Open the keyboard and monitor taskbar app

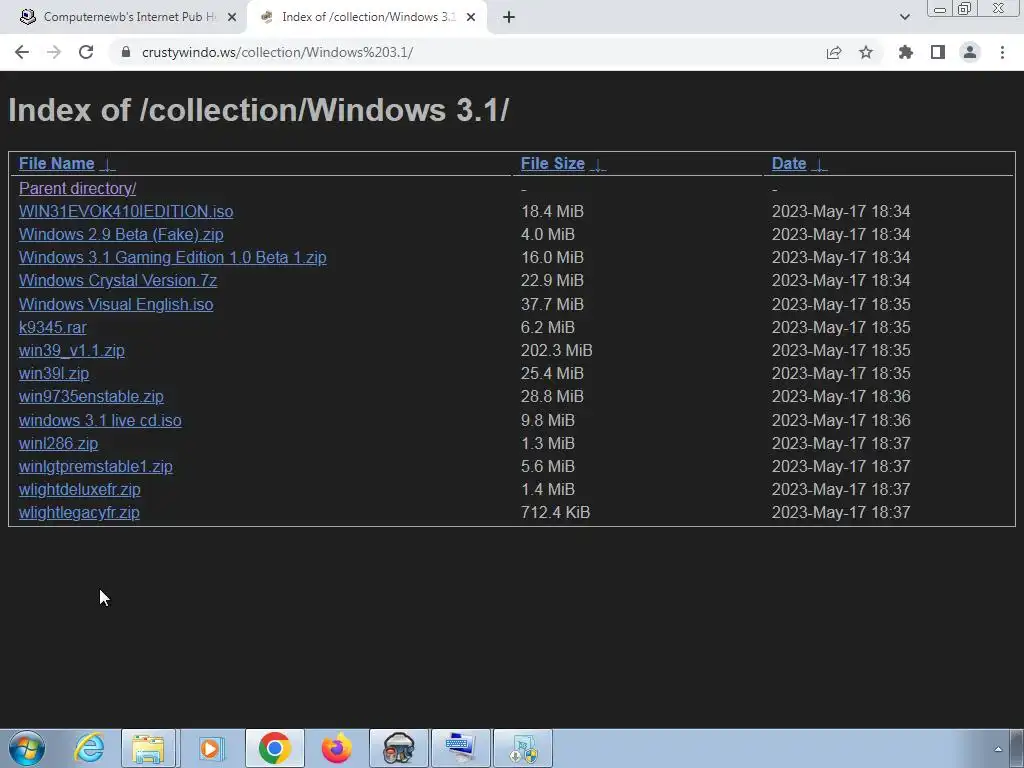(460, 748)
